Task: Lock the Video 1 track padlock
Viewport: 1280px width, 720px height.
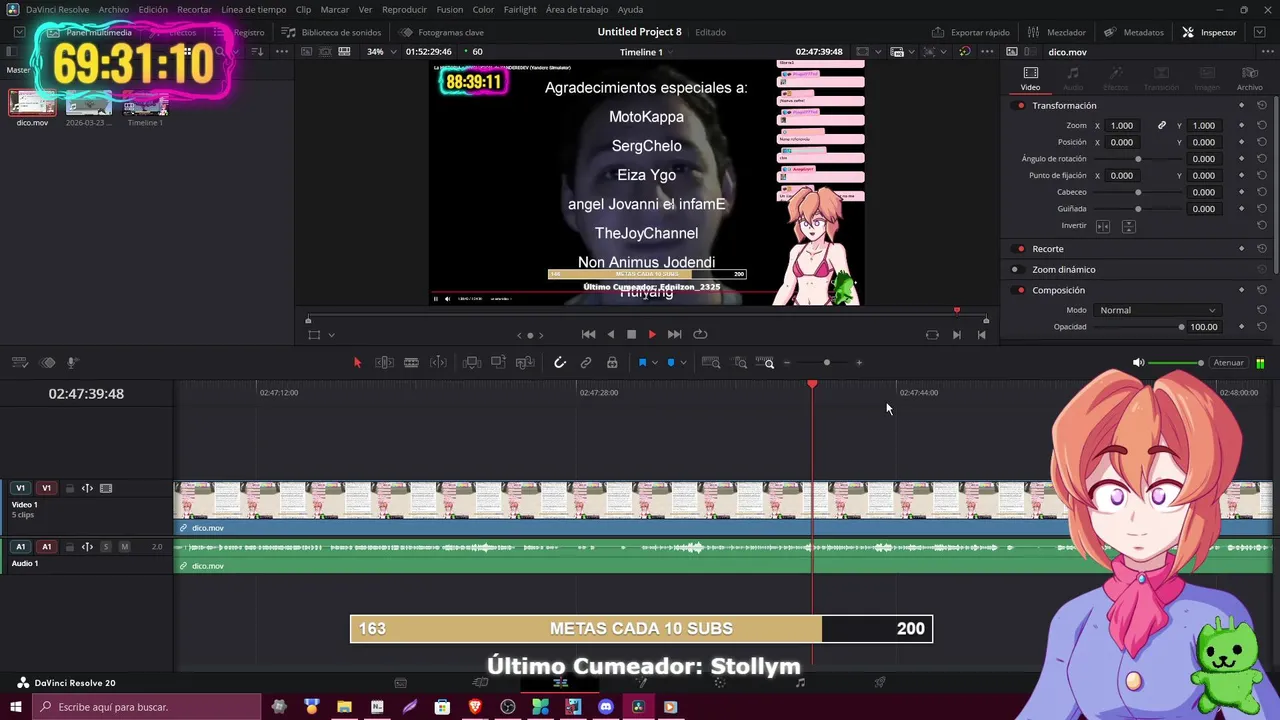Action: coord(69,488)
